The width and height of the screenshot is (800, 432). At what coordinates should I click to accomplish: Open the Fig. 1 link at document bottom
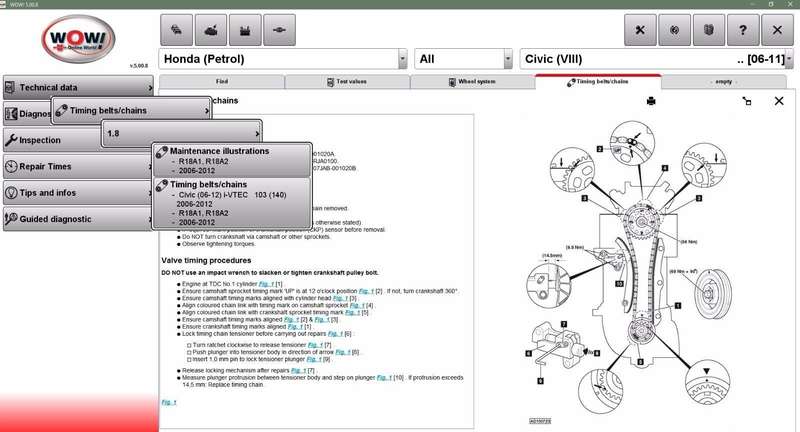[x=169, y=402]
